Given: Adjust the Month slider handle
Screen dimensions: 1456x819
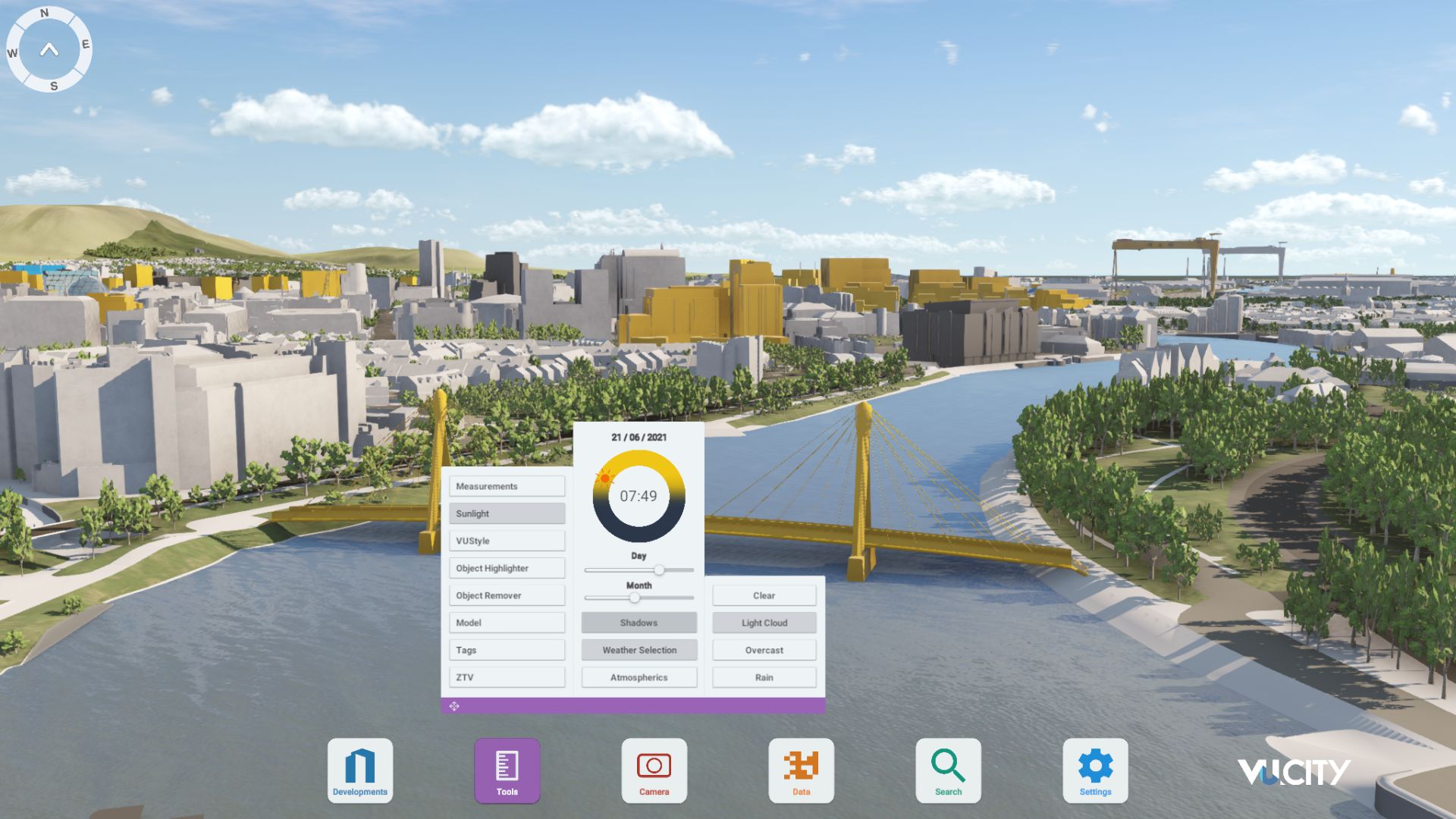Looking at the screenshot, I should tap(635, 598).
